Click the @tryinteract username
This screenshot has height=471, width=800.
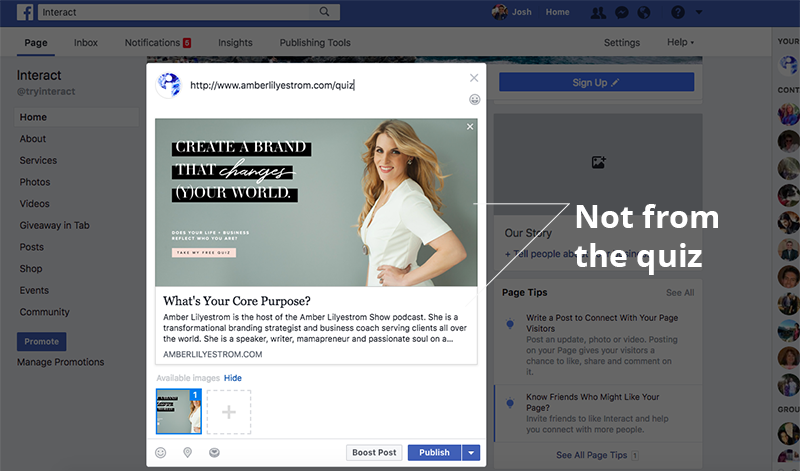pos(46,91)
